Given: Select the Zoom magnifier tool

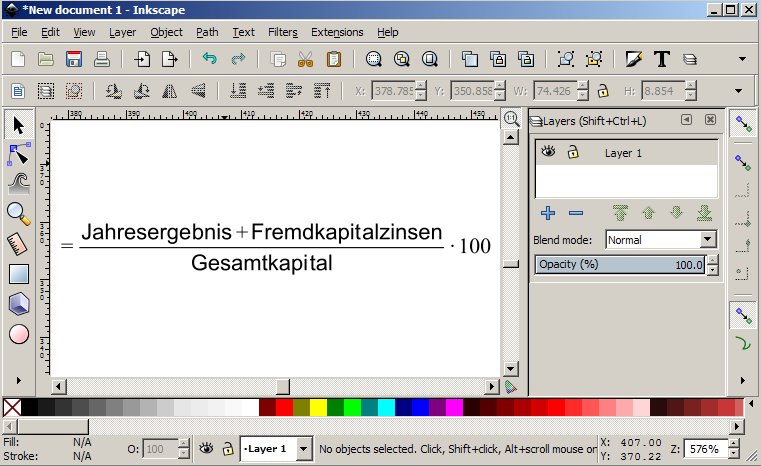Looking at the screenshot, I should (x=18, y=212).
